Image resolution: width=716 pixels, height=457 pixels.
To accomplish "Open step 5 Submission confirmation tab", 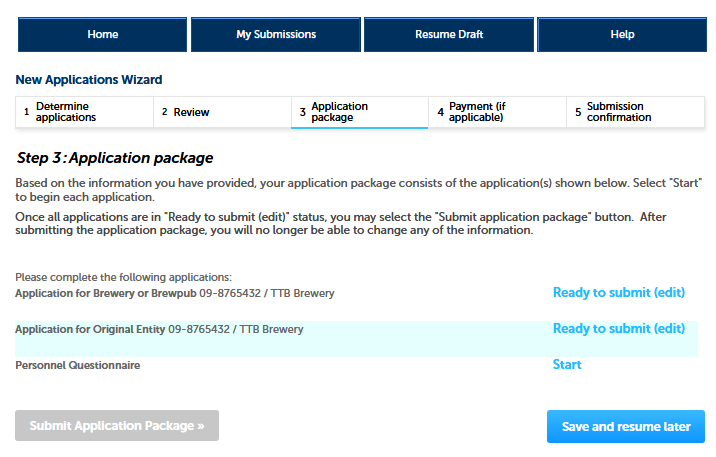I will coord(635,112).
